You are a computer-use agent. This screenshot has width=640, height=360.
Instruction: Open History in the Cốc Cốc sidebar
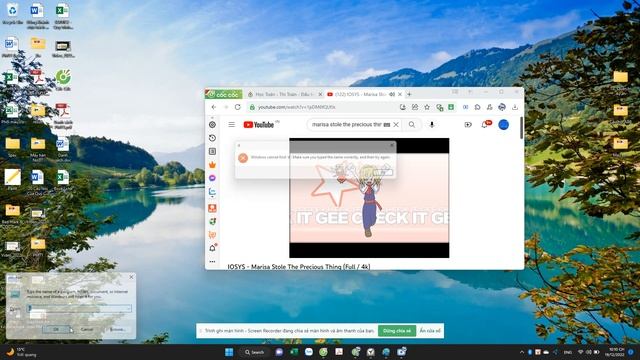pos(212,138)
